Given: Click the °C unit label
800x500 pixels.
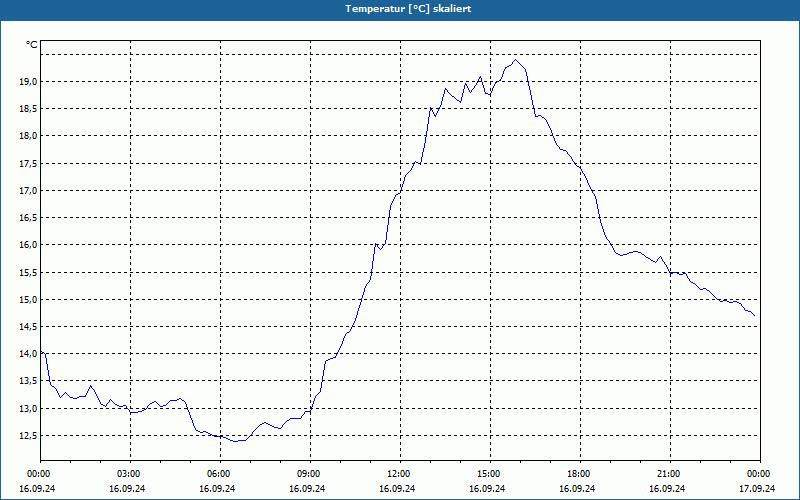Looking at the screenshot, I should click(31, 45).
